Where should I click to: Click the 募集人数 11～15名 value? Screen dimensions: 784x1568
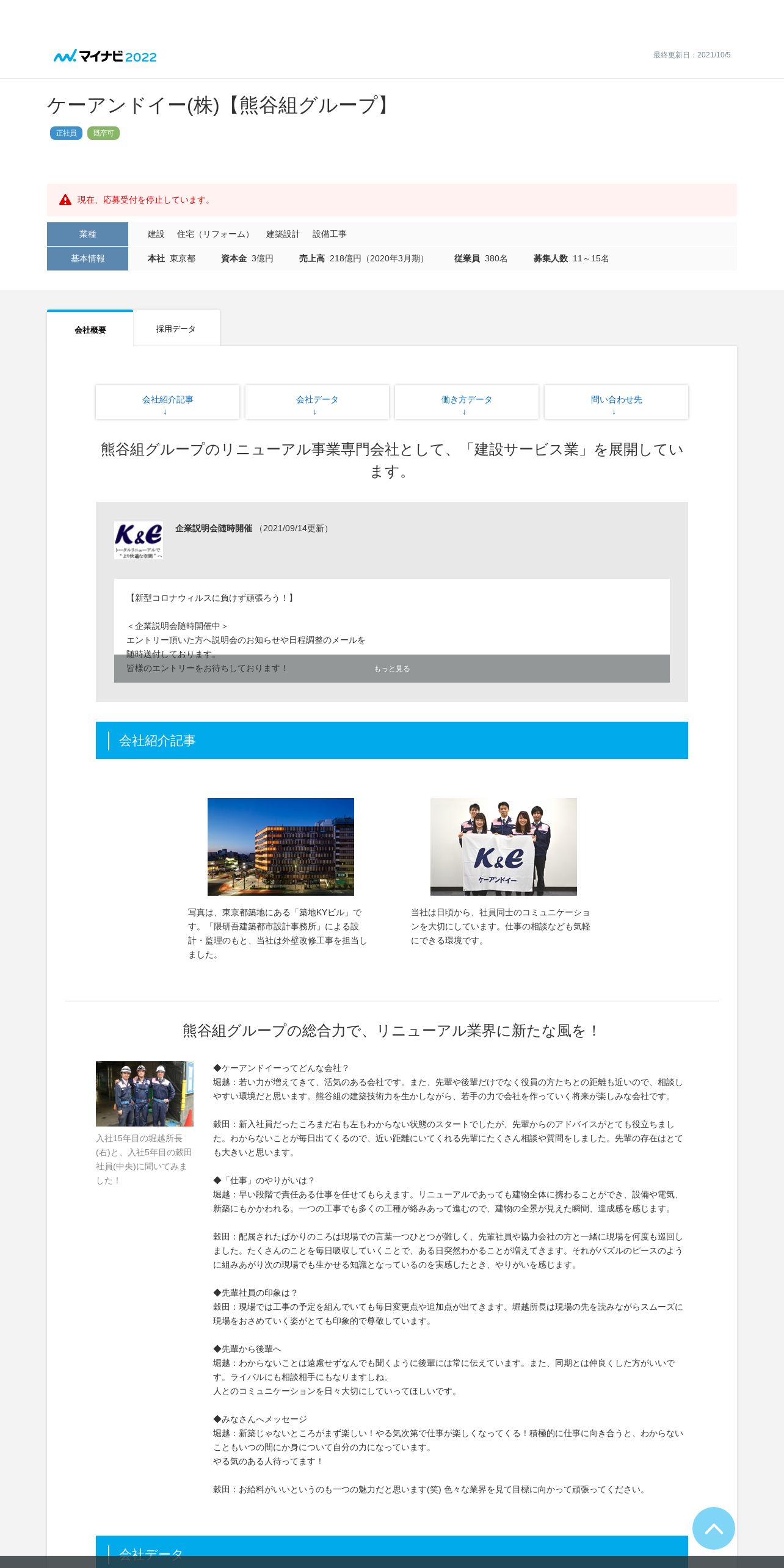(x=572, y=259)
